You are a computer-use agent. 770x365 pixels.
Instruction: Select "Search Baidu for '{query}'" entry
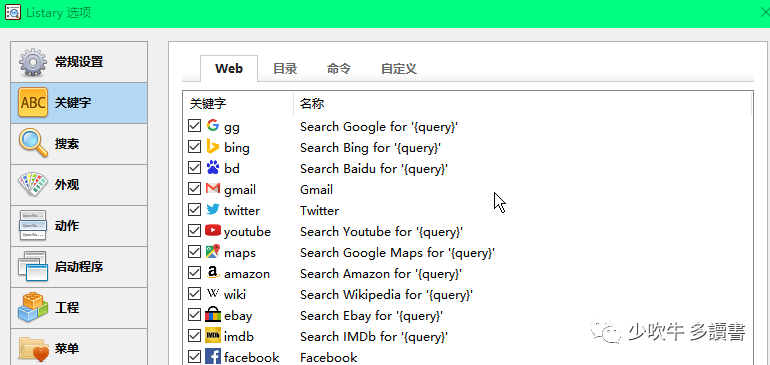tap(374, 168)
